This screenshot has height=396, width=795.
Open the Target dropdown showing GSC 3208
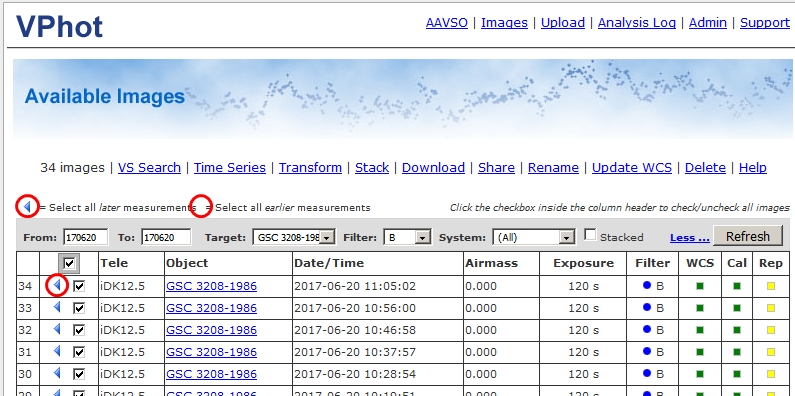[x=294, y=237]
